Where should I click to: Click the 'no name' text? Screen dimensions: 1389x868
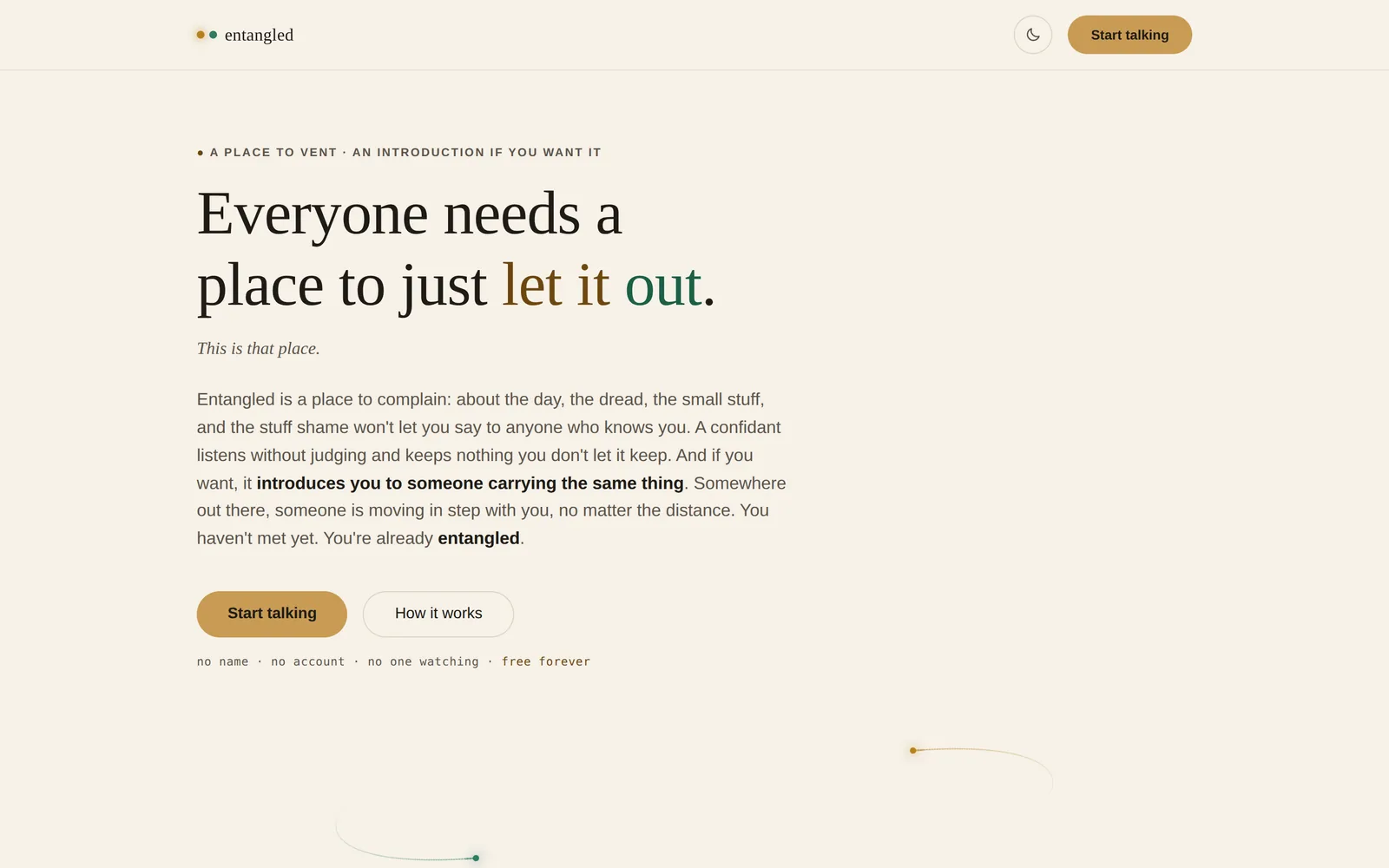223,661
